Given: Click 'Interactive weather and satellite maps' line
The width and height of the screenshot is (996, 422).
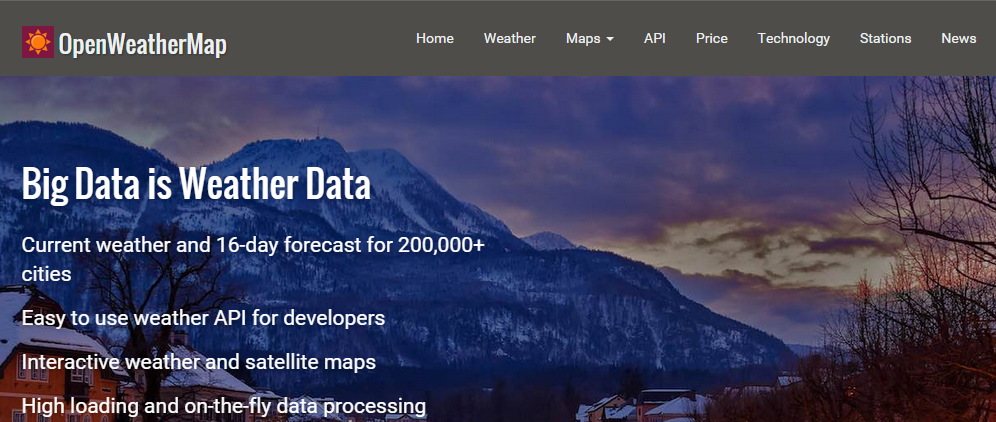Looking at the screenshot, I should click(199, 362).
